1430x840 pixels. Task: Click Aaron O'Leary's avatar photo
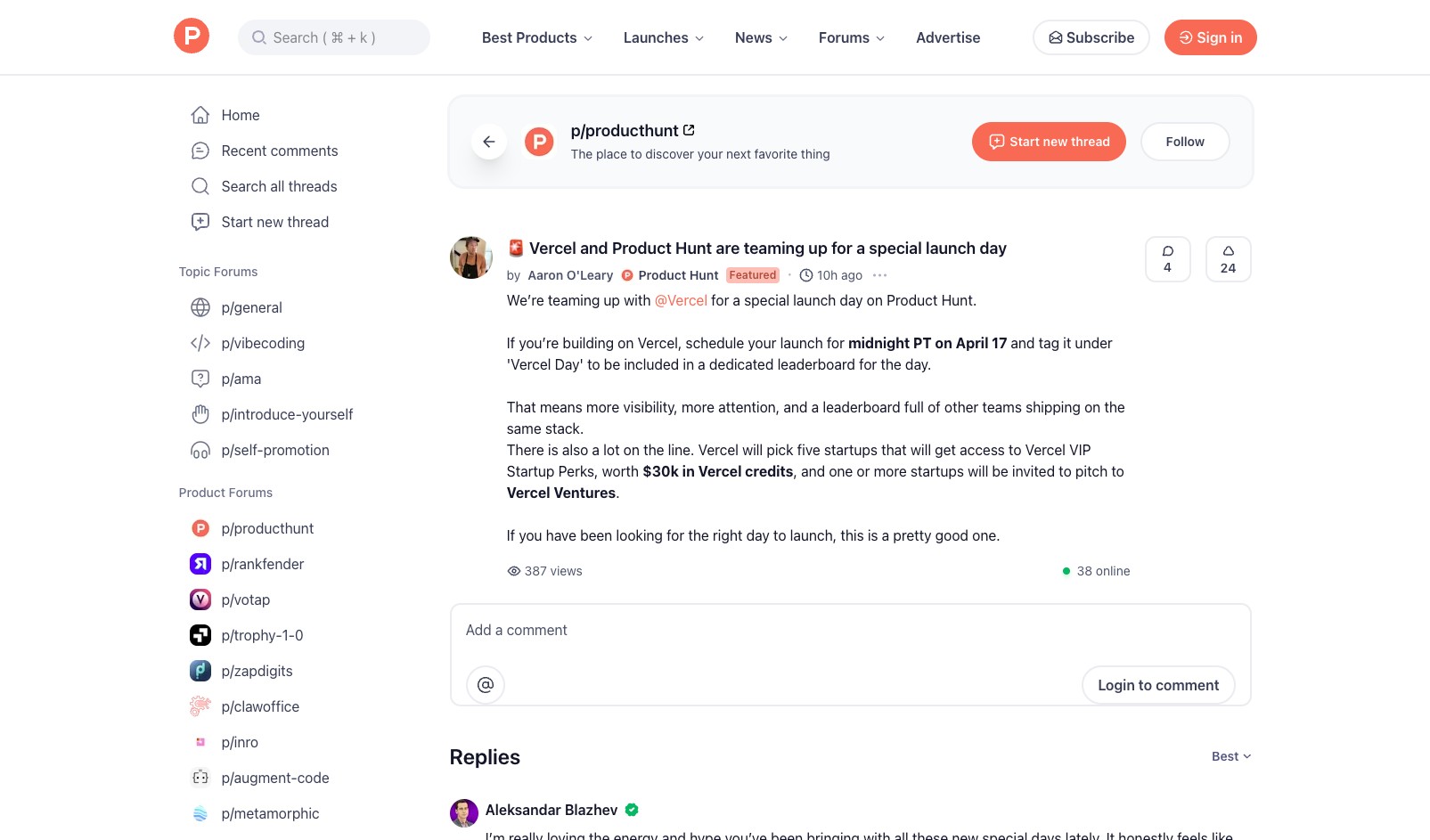click(471, 257)
